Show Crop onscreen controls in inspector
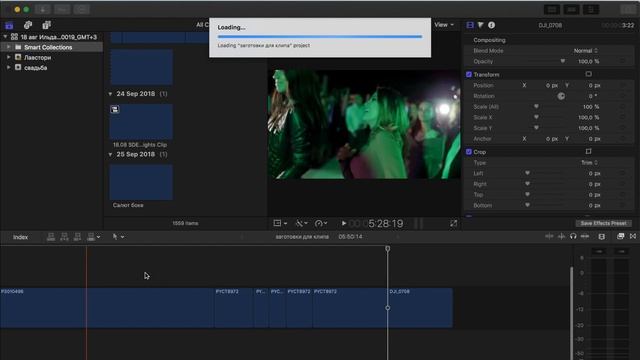The width and height of the screenshot is (640, 360). (x=588, y=151)
